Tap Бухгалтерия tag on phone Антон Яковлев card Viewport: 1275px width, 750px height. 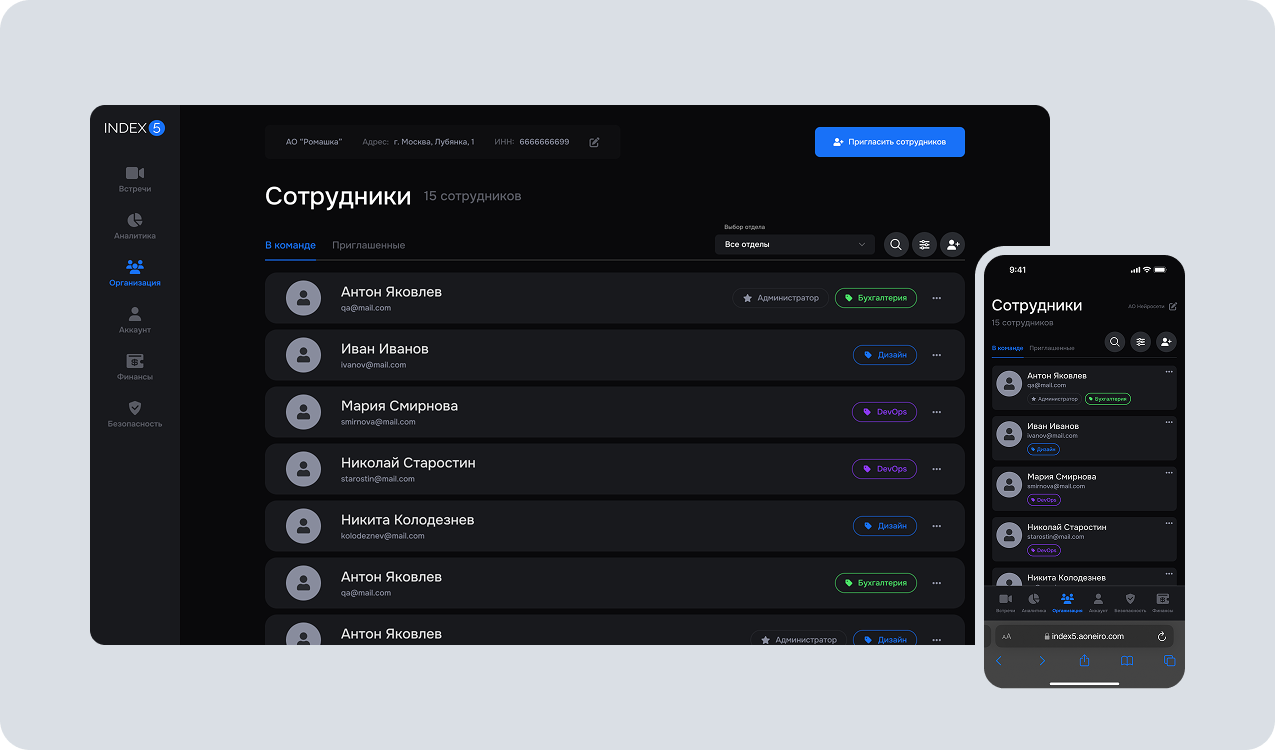click(1108, 399)
